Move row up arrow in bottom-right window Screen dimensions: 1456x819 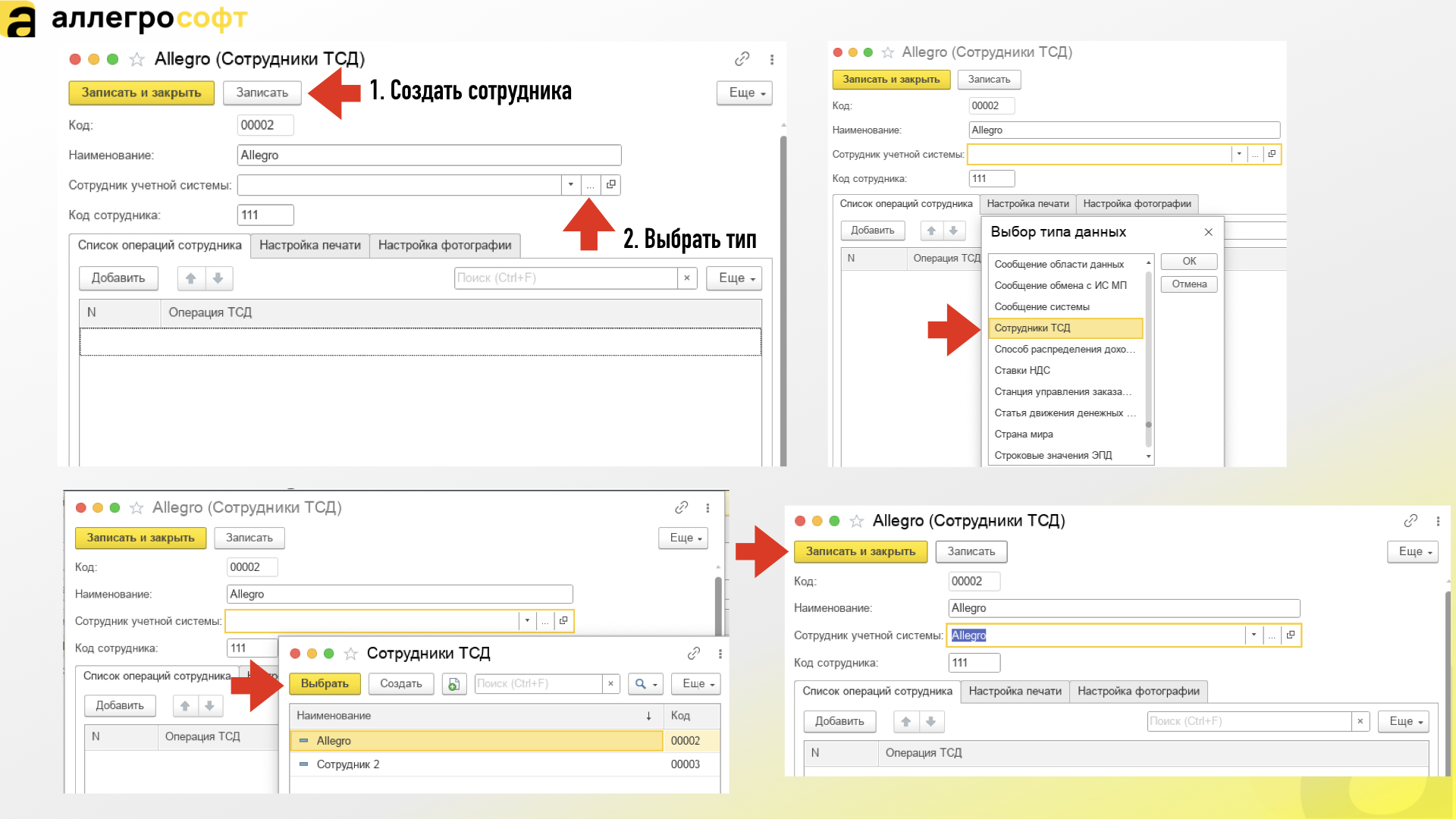pyautogui.click(x=906, y=722)
